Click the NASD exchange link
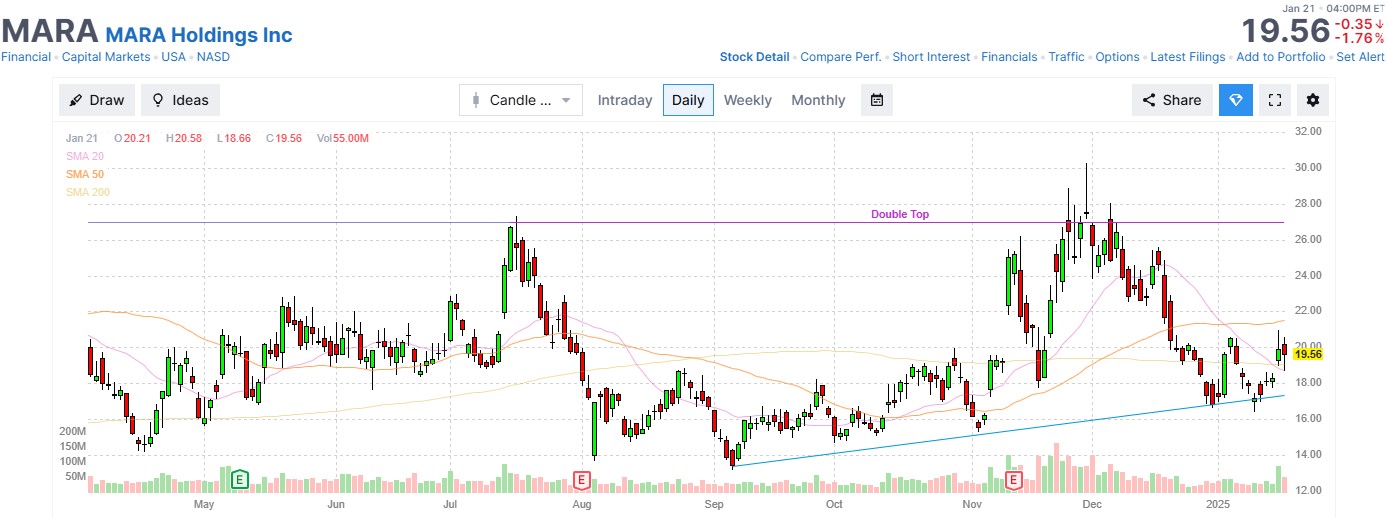Screen dimensions: 1387x518 (x=213, y=57)
